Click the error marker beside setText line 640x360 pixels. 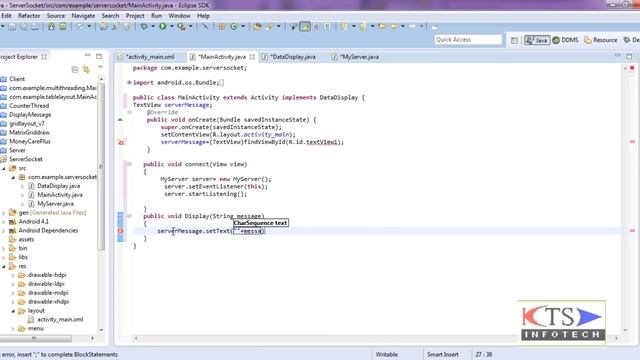point(120,231)
